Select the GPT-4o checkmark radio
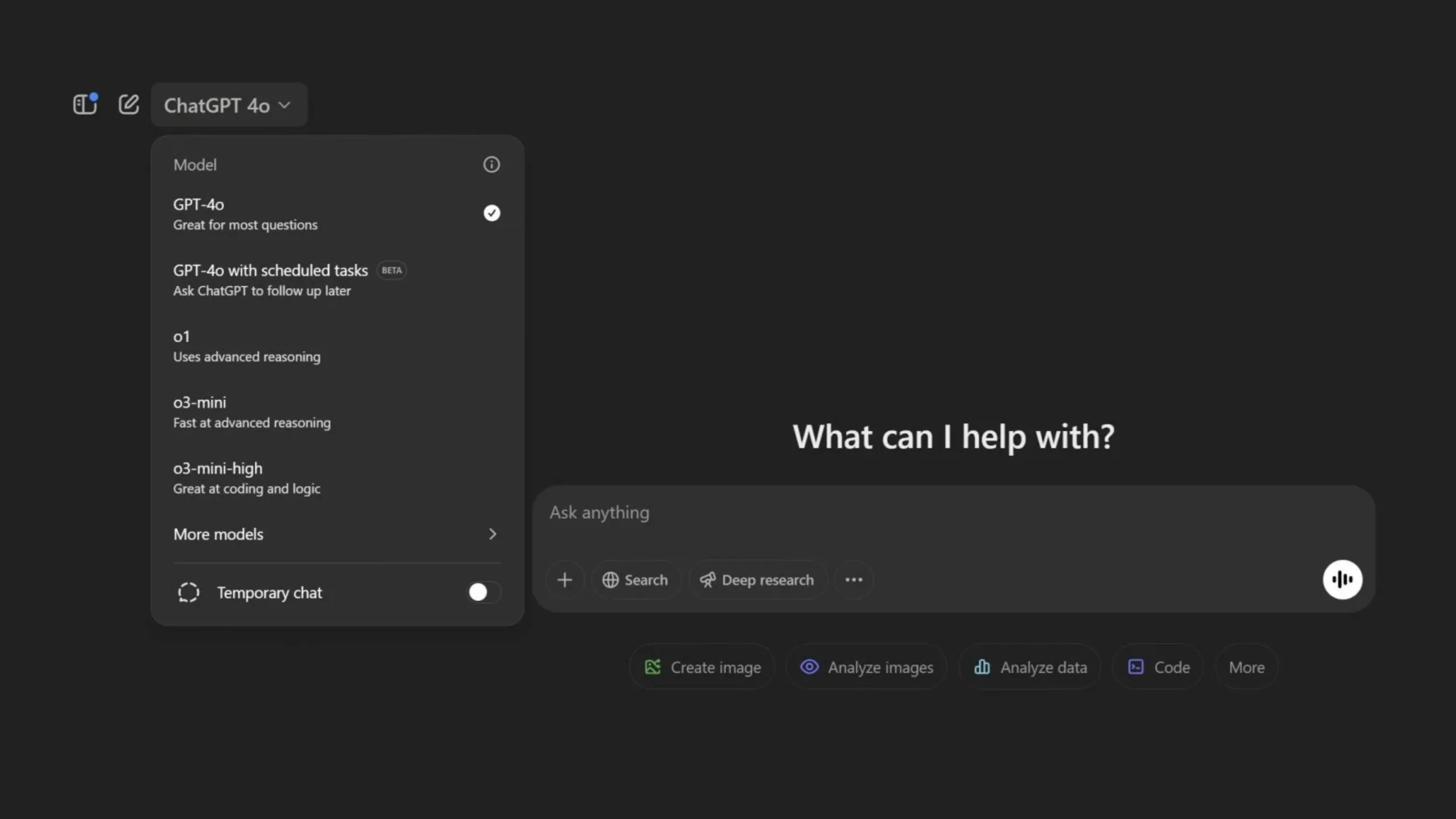Screen dimensions: 1456x819 pyautogui.click(x=491, y=213)
